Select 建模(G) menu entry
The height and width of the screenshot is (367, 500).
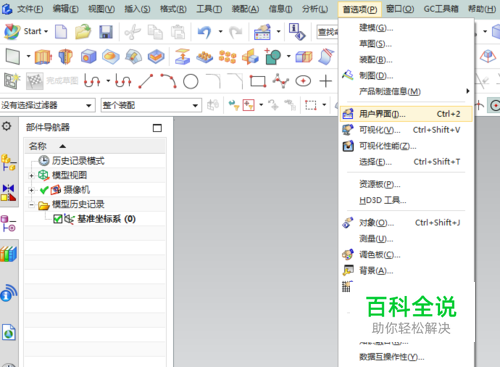click(x=406, y=28)
